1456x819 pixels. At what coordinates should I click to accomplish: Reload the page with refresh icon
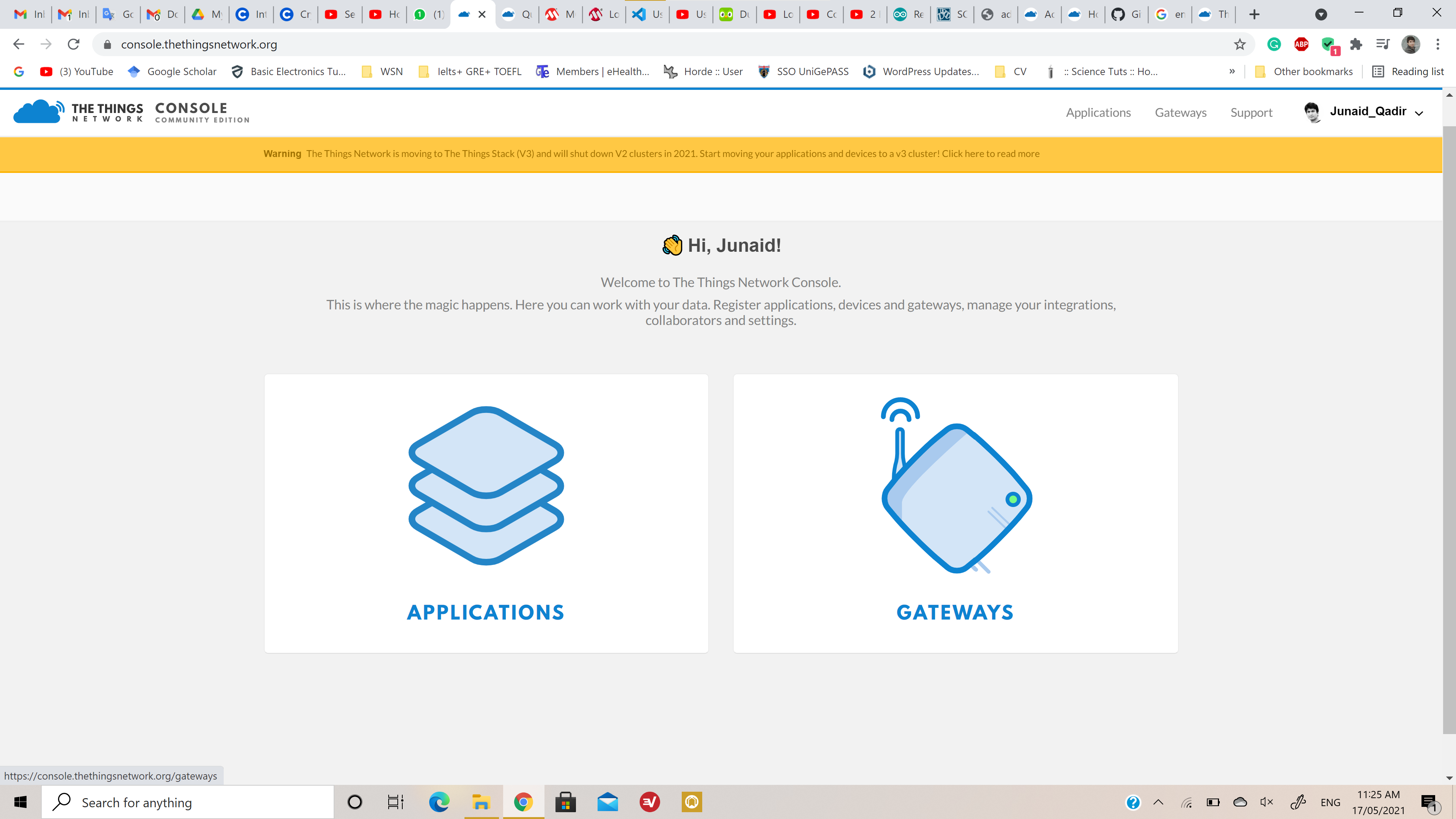[74, 44]
